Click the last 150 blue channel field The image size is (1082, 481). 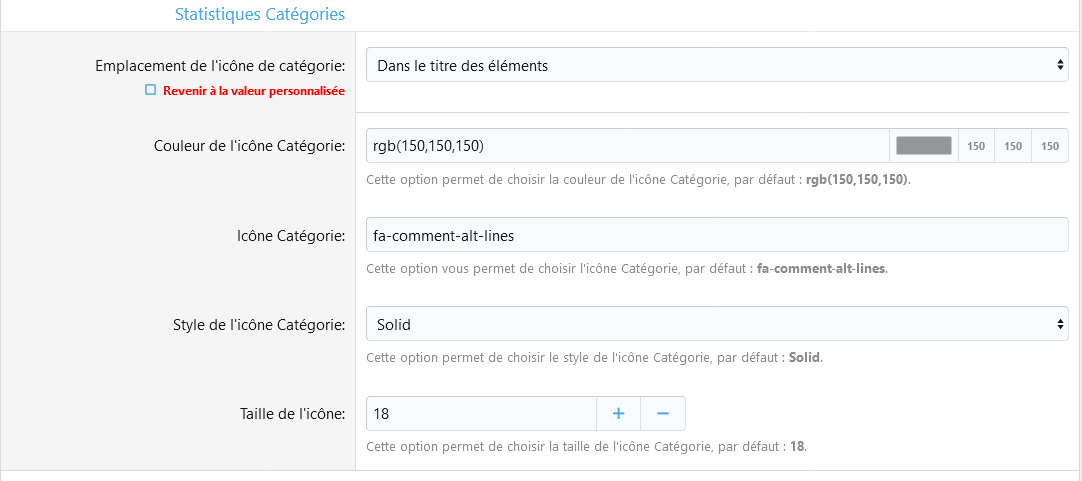coord(1050,146)
